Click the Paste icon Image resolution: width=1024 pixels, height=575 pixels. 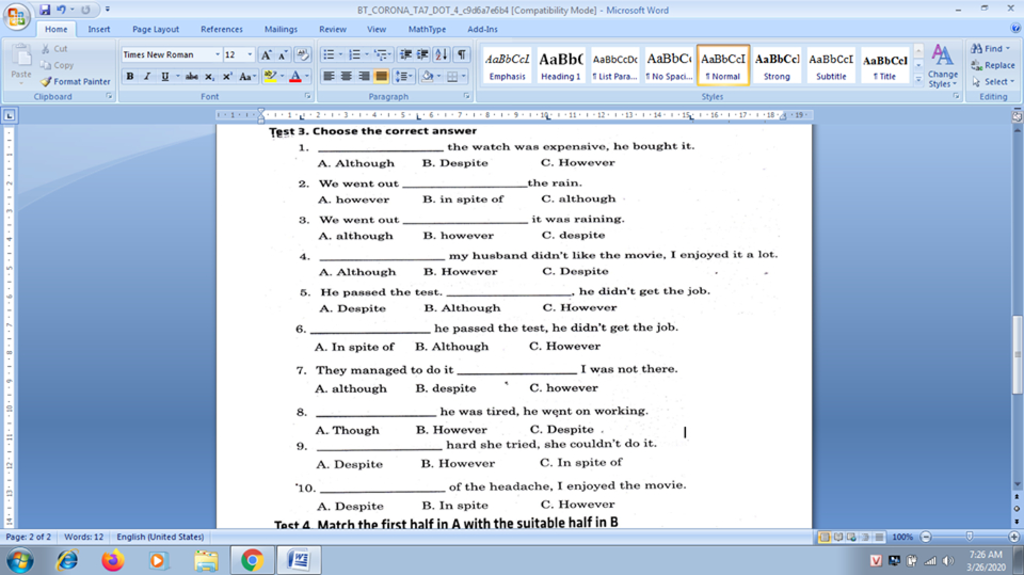(21, 58)
